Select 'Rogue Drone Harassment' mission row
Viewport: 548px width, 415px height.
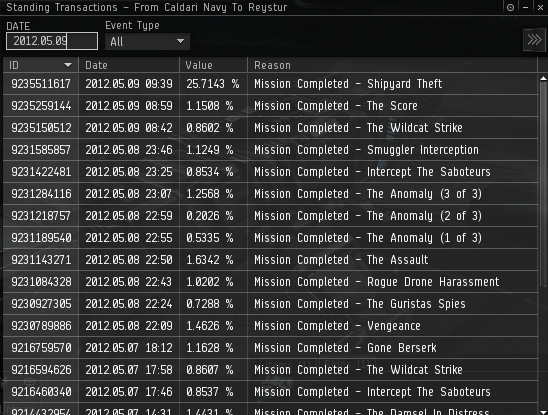[270, 282]
